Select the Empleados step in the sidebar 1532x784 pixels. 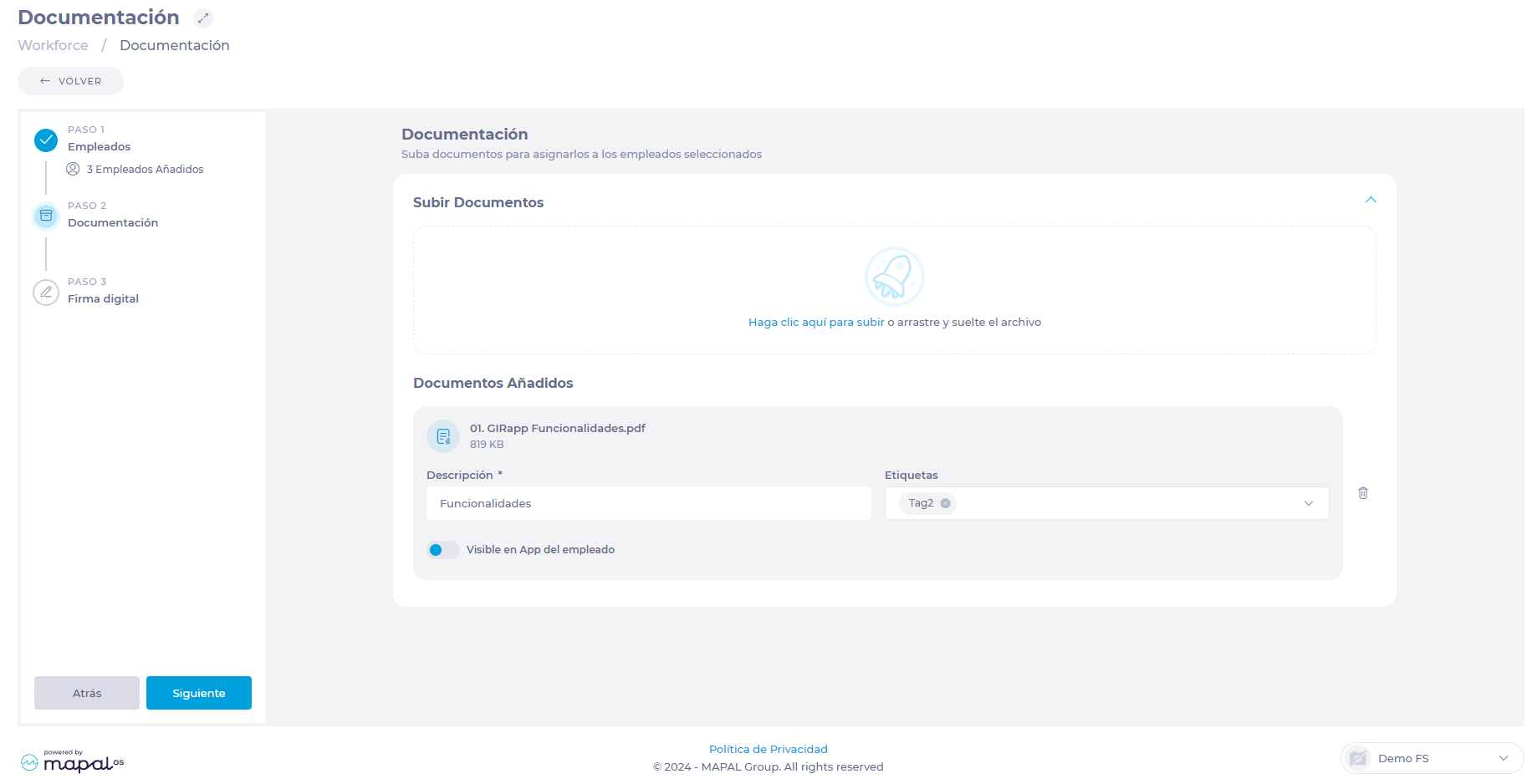tap(99, 147)
